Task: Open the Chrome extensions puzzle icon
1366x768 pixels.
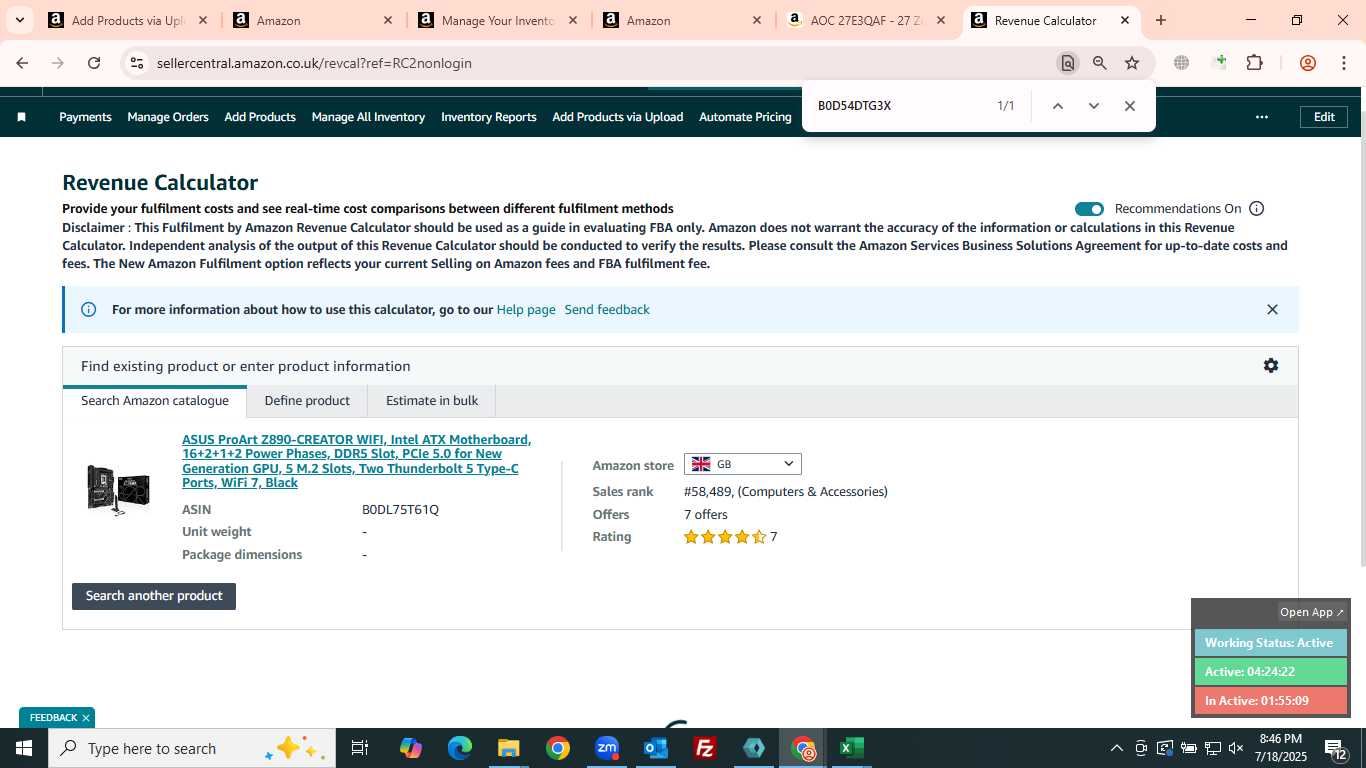Action: click(x=1254, y=63)
